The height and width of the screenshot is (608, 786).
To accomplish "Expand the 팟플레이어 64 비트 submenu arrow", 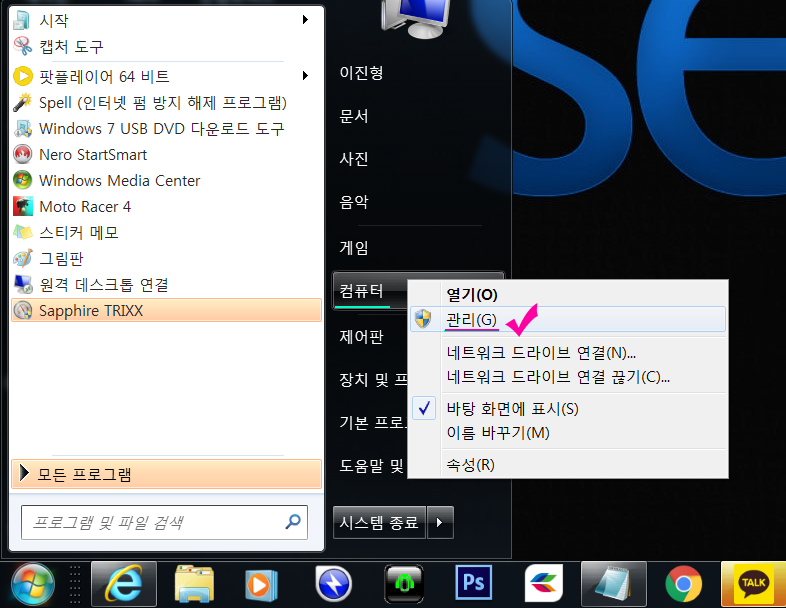I will (x=305, y=76).
